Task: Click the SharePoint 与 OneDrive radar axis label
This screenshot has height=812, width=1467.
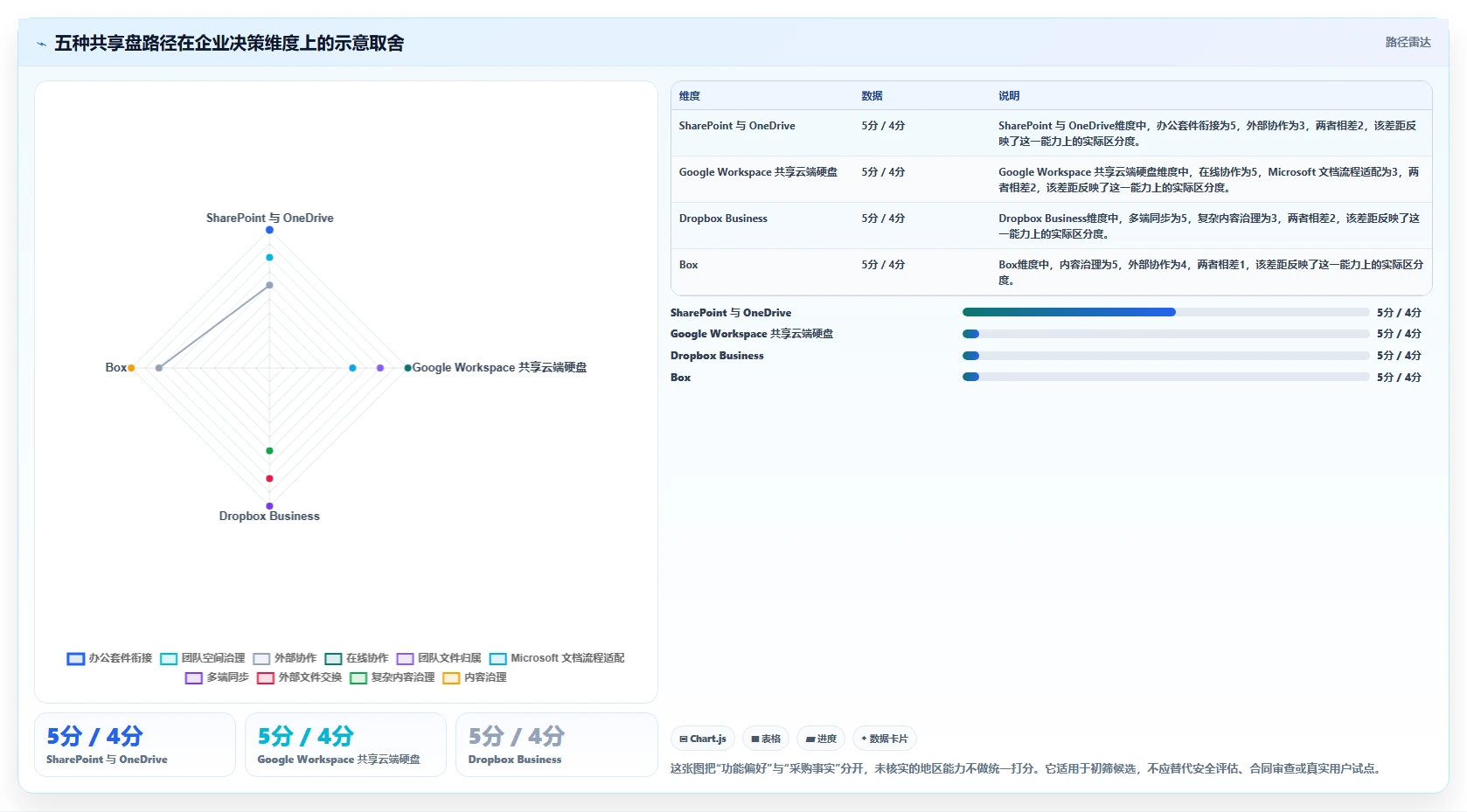Action: pos(269,218)
